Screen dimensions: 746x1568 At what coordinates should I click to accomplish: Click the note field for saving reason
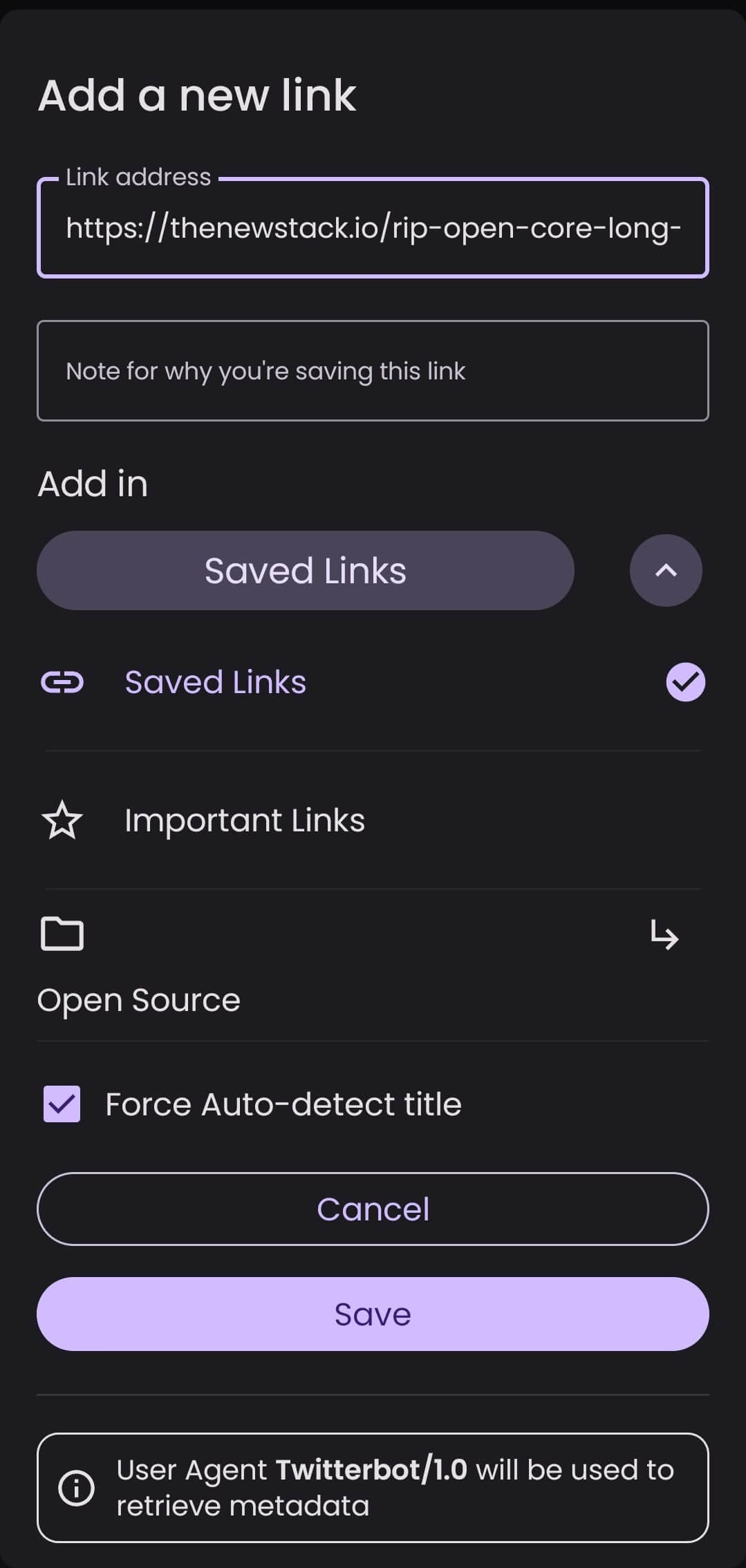point(373,371)
